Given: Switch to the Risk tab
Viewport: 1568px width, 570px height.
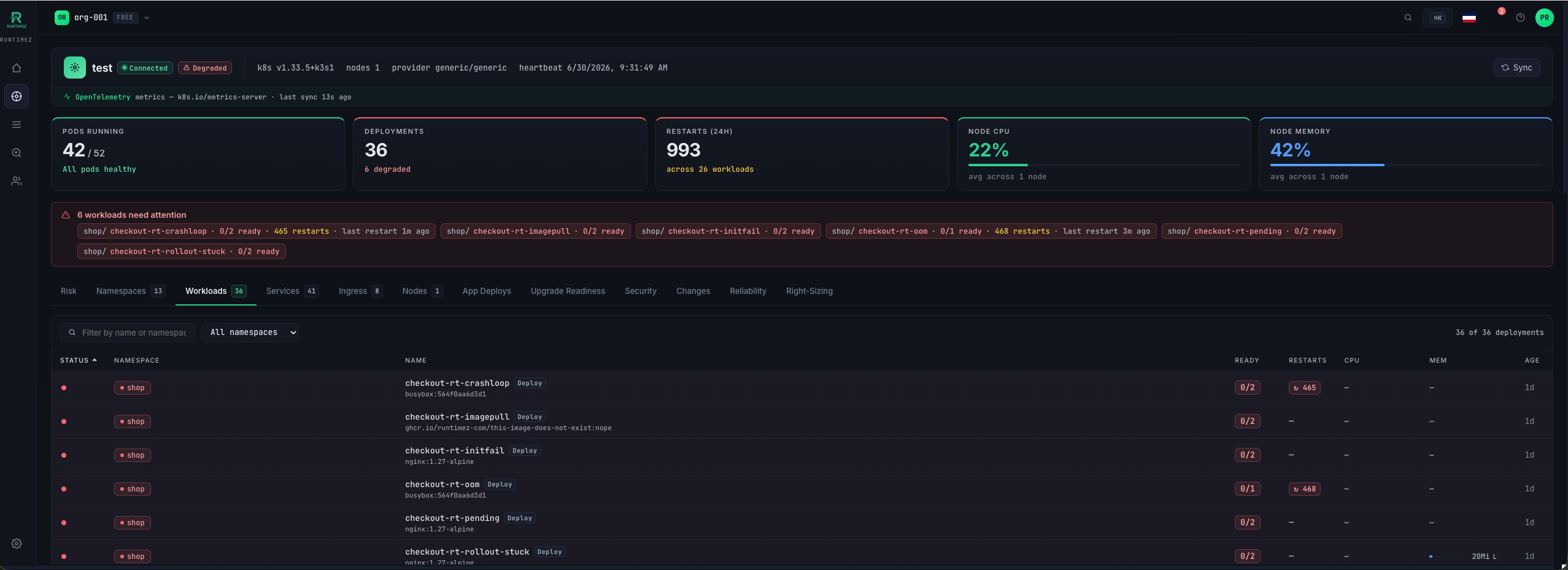Looking at the screenshot, I should point(69,291).
